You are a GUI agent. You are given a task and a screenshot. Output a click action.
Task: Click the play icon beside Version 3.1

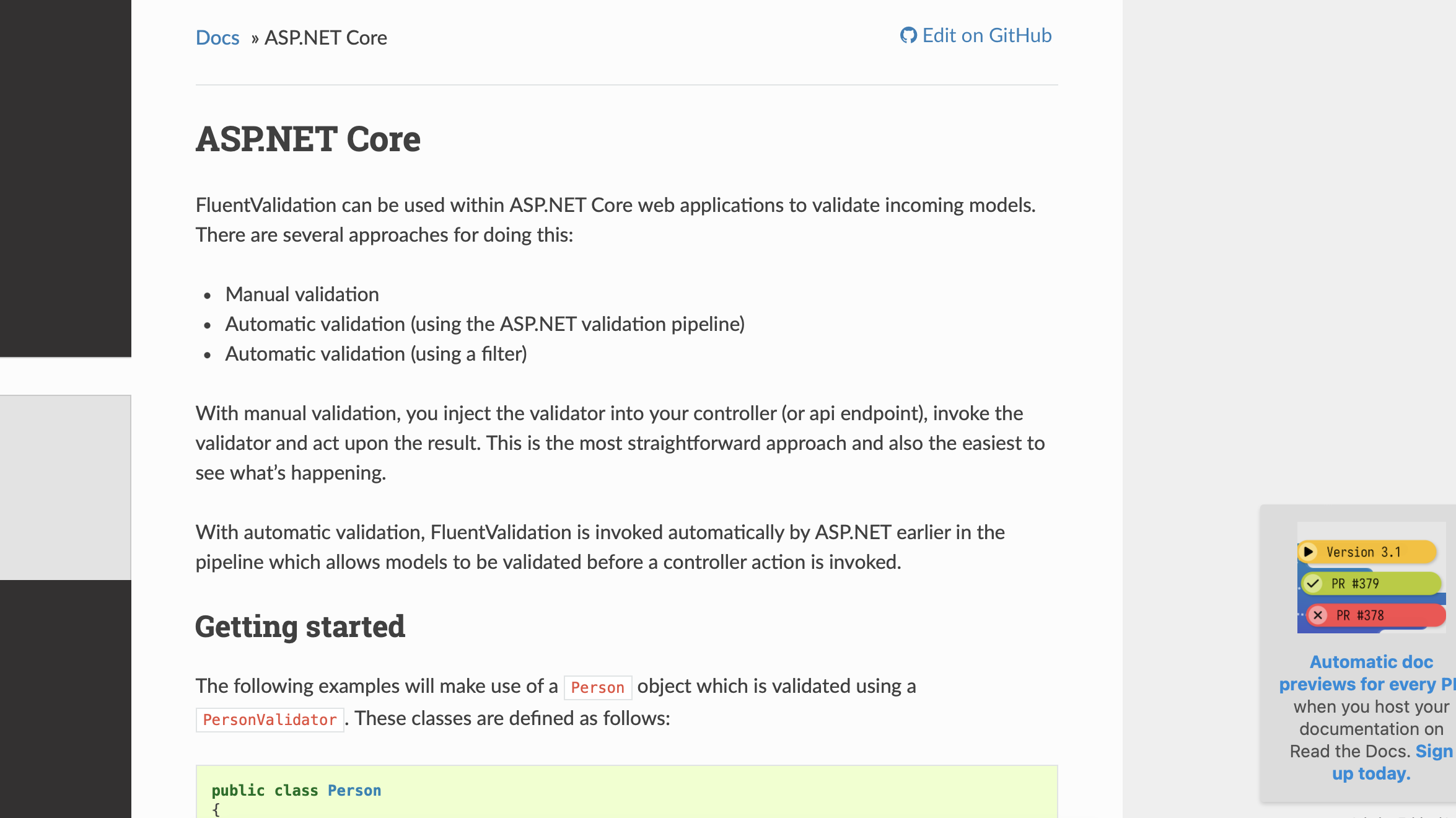pyautogui.click(x=1308, y=552)
